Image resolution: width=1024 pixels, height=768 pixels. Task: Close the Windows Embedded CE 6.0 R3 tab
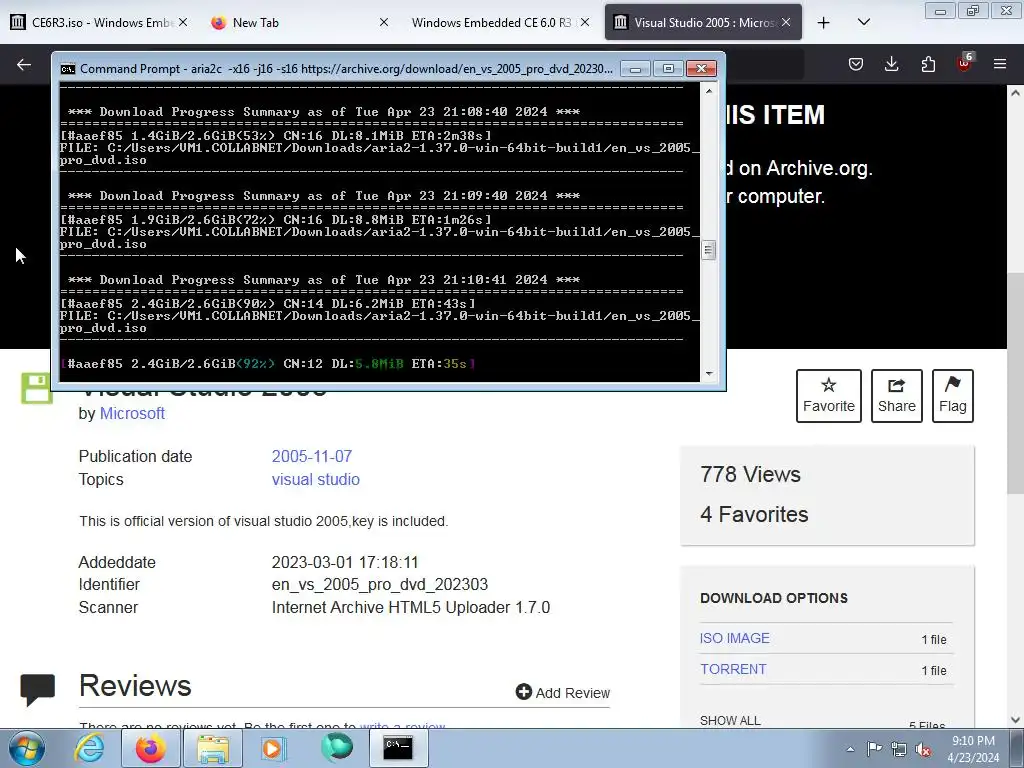coord(585,23)
